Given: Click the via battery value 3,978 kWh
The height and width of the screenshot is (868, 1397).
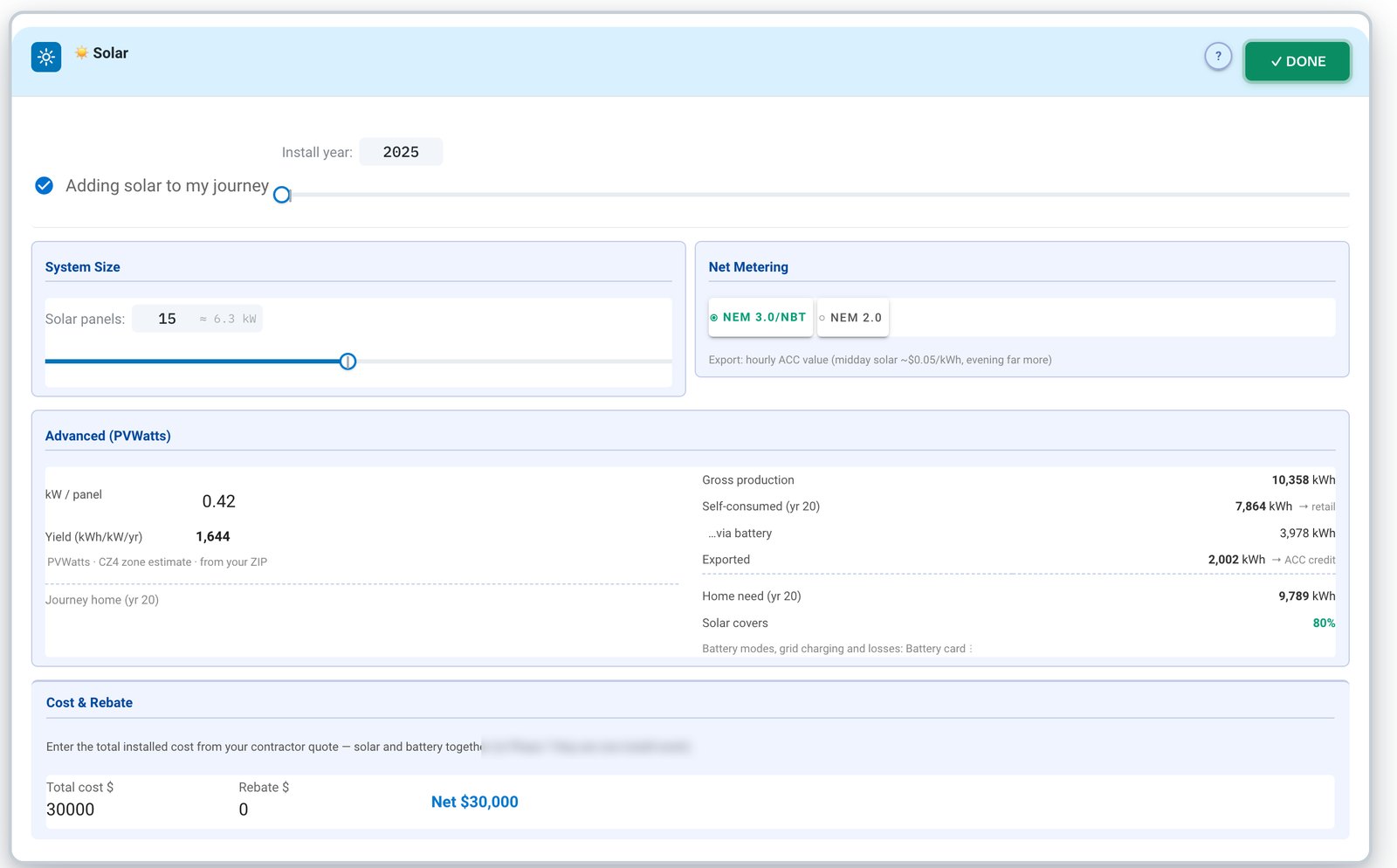Looking at the screenshot, I should (x=1307, y=533).
